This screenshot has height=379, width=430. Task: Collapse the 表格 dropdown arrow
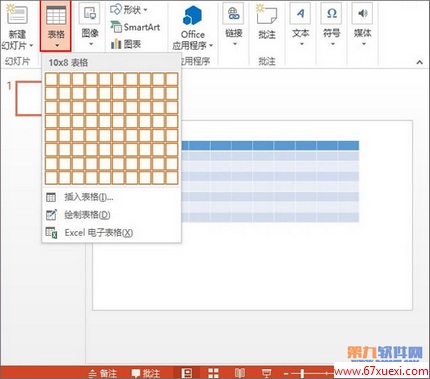(x=57, y=45)
